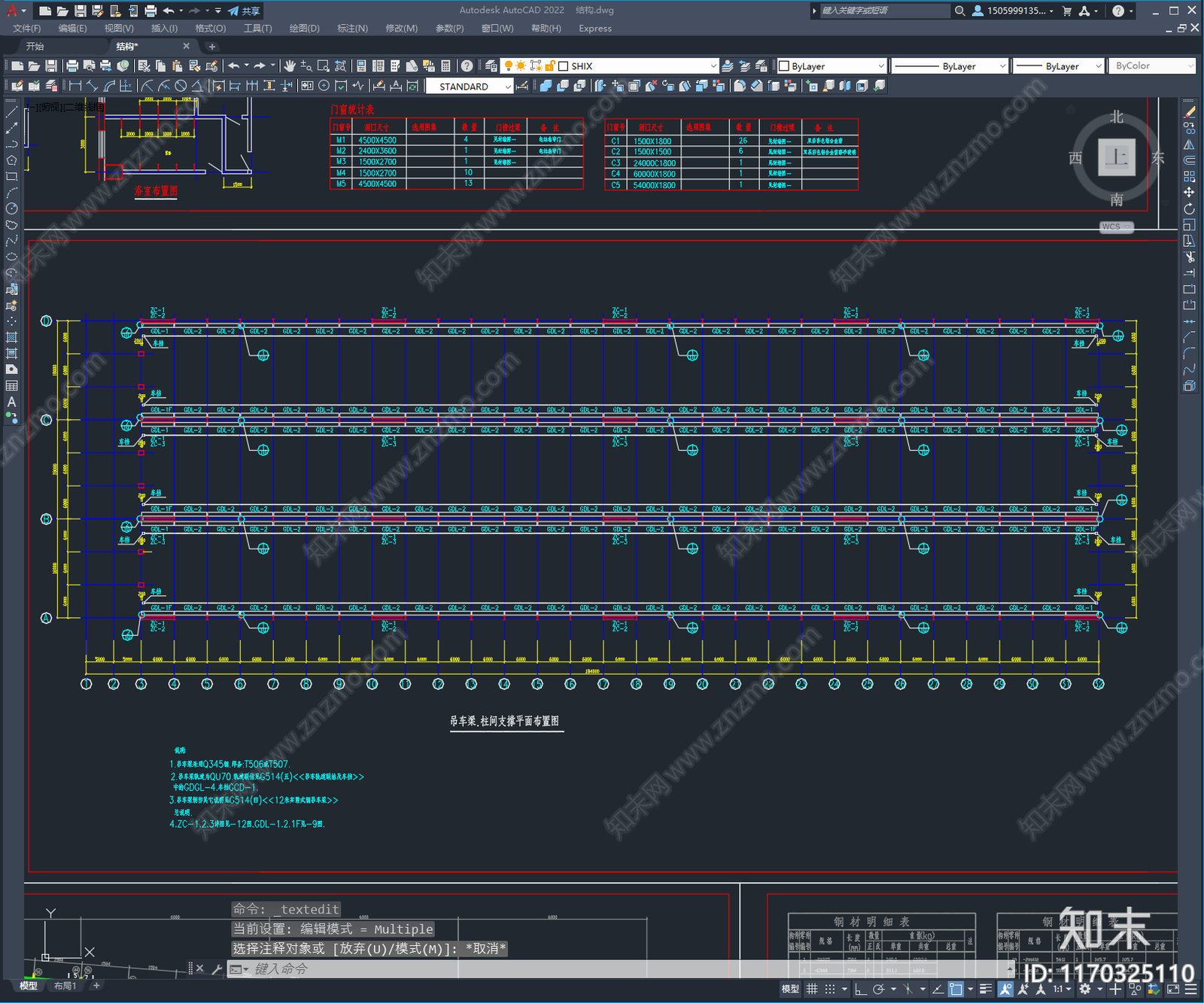Select the Rectangle draw tool
The image size is (1204, 1003).
click(11, 177)
